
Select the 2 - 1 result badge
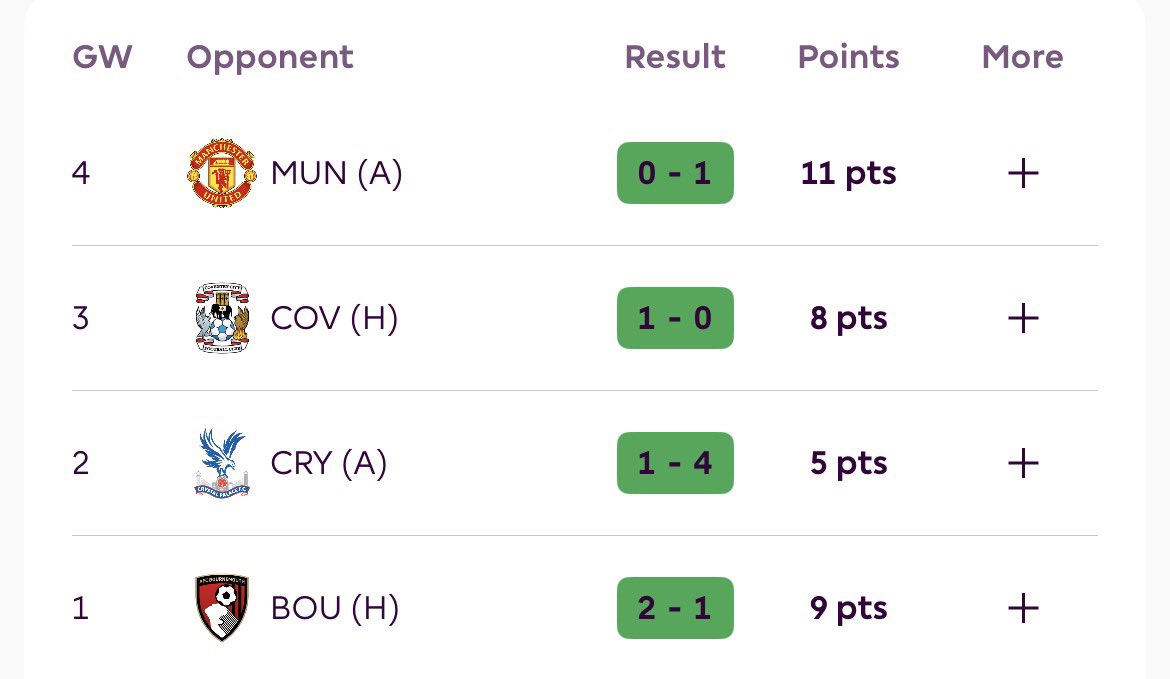(x=675, y=607)
